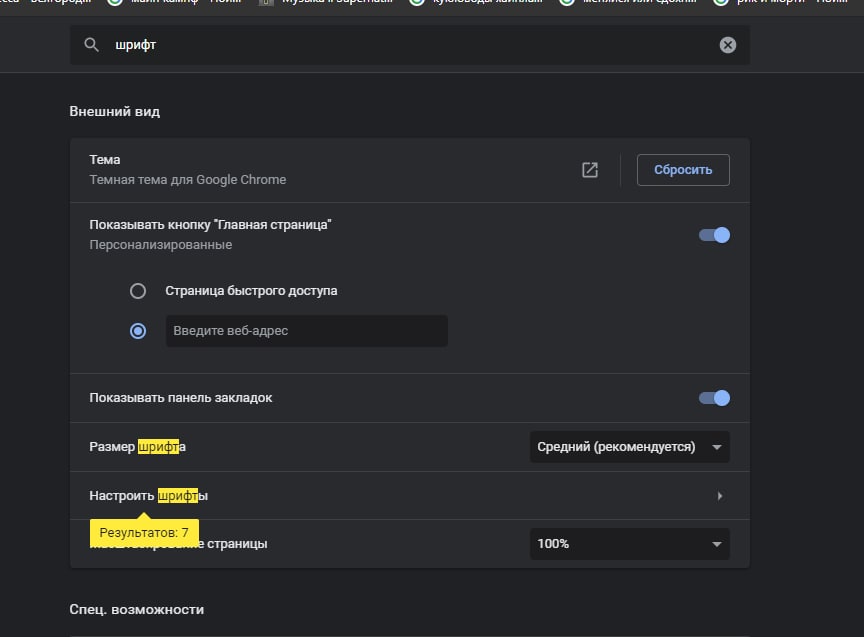864x637 pixels.
Task: Click inside the 'Введите веб-адрес' input field
Action: coord(306,331)
